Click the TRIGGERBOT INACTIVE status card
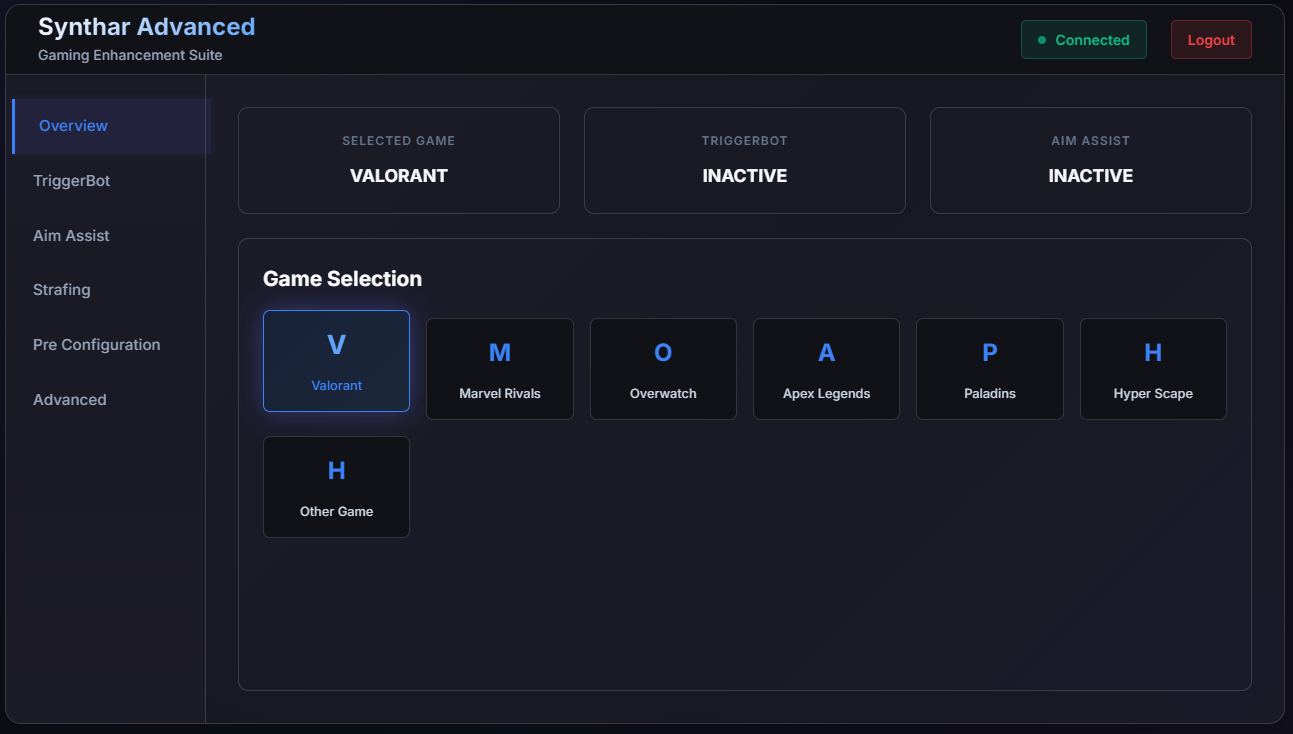This screenshot has height=734, width=1293. [744, 160]
